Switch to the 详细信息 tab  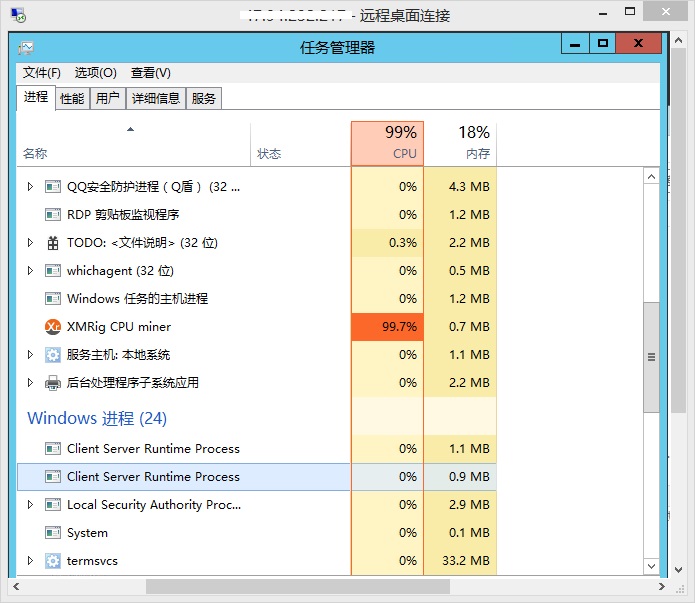(x=156, y=98)
